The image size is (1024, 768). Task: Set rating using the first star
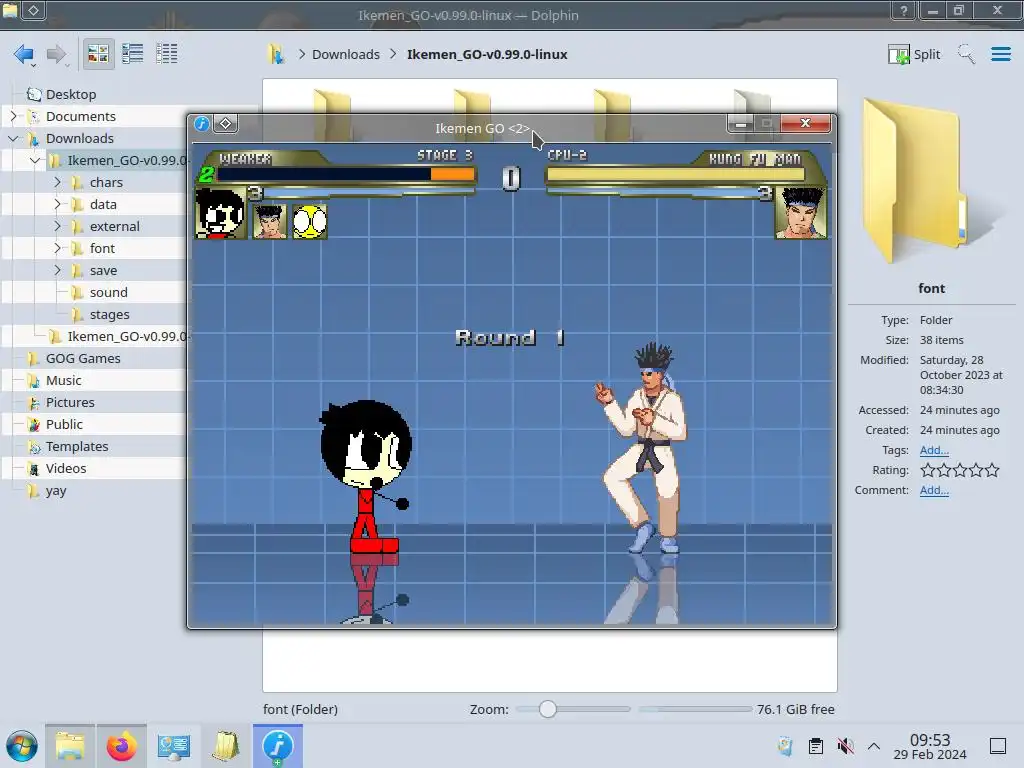tap(927, 470)
